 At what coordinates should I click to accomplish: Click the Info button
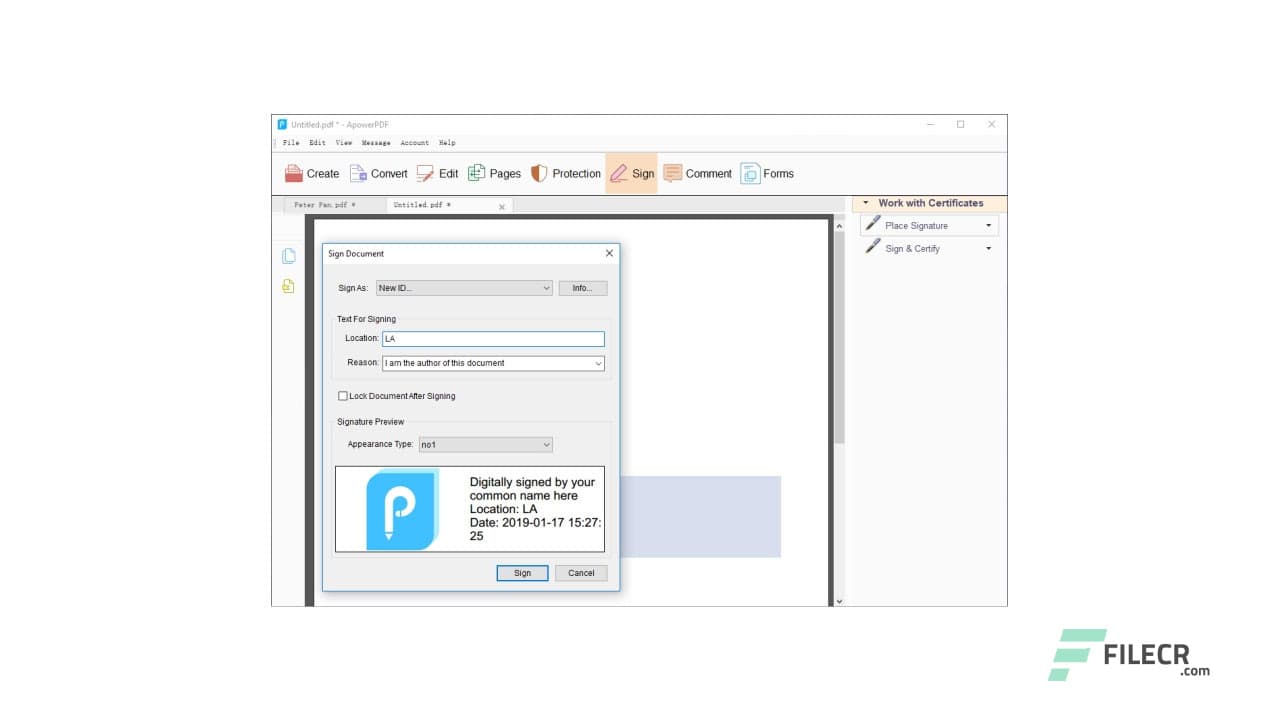583,288
